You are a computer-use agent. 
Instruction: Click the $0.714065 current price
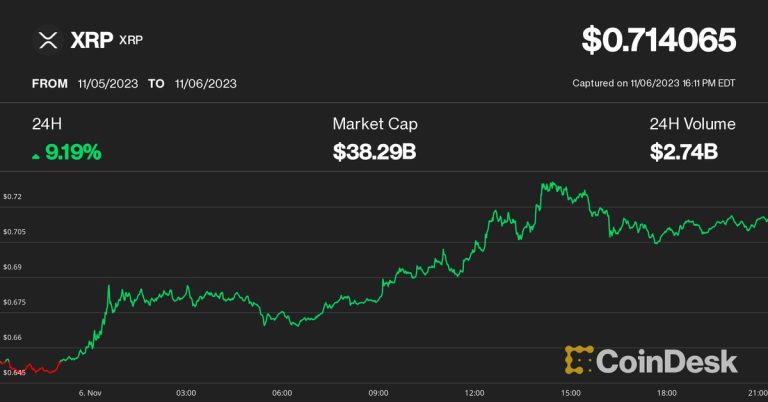[659, 41]
